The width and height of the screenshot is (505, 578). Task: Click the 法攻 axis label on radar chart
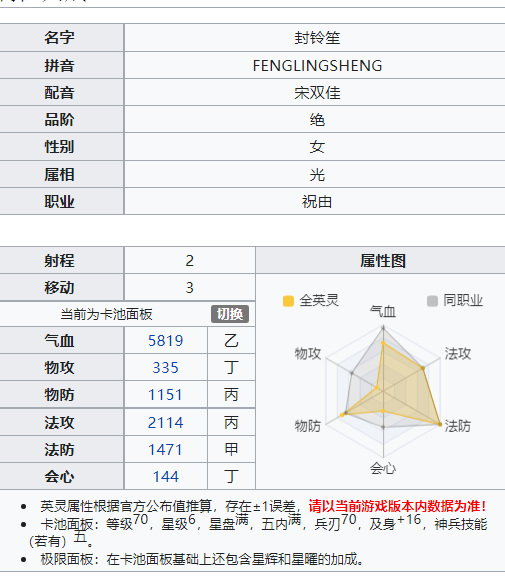coord(458,354)
